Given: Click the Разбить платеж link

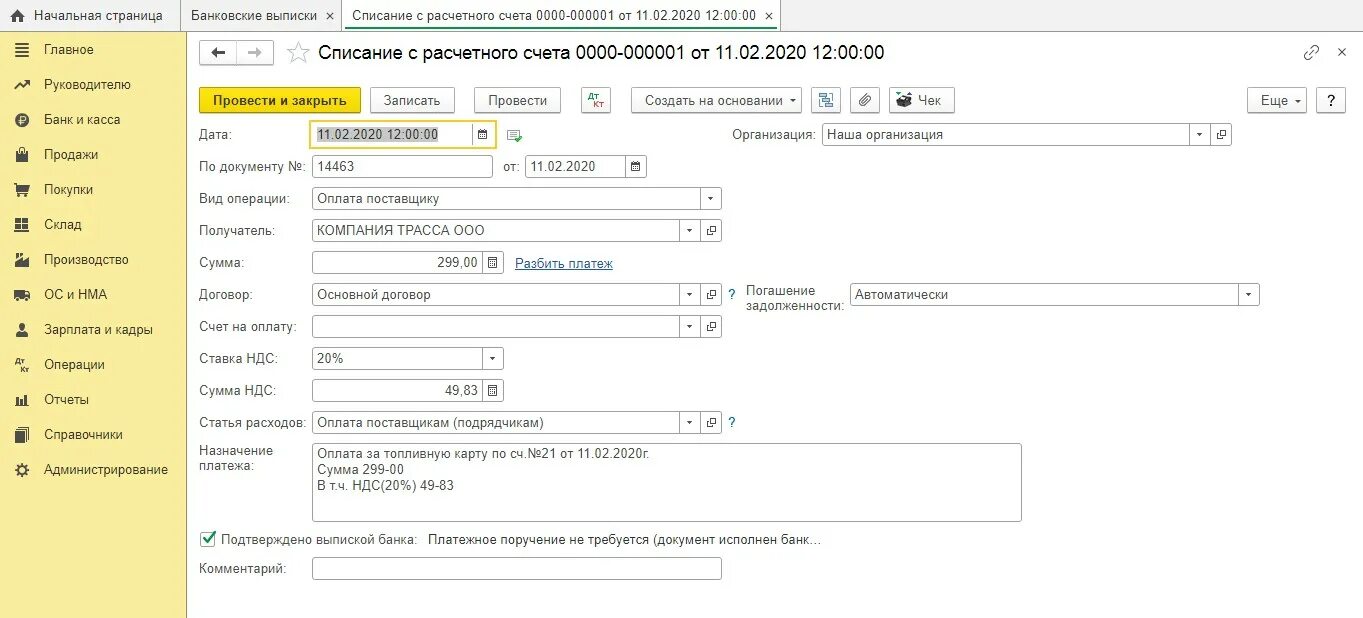Looking at the screenshot, I should point(564,263).
